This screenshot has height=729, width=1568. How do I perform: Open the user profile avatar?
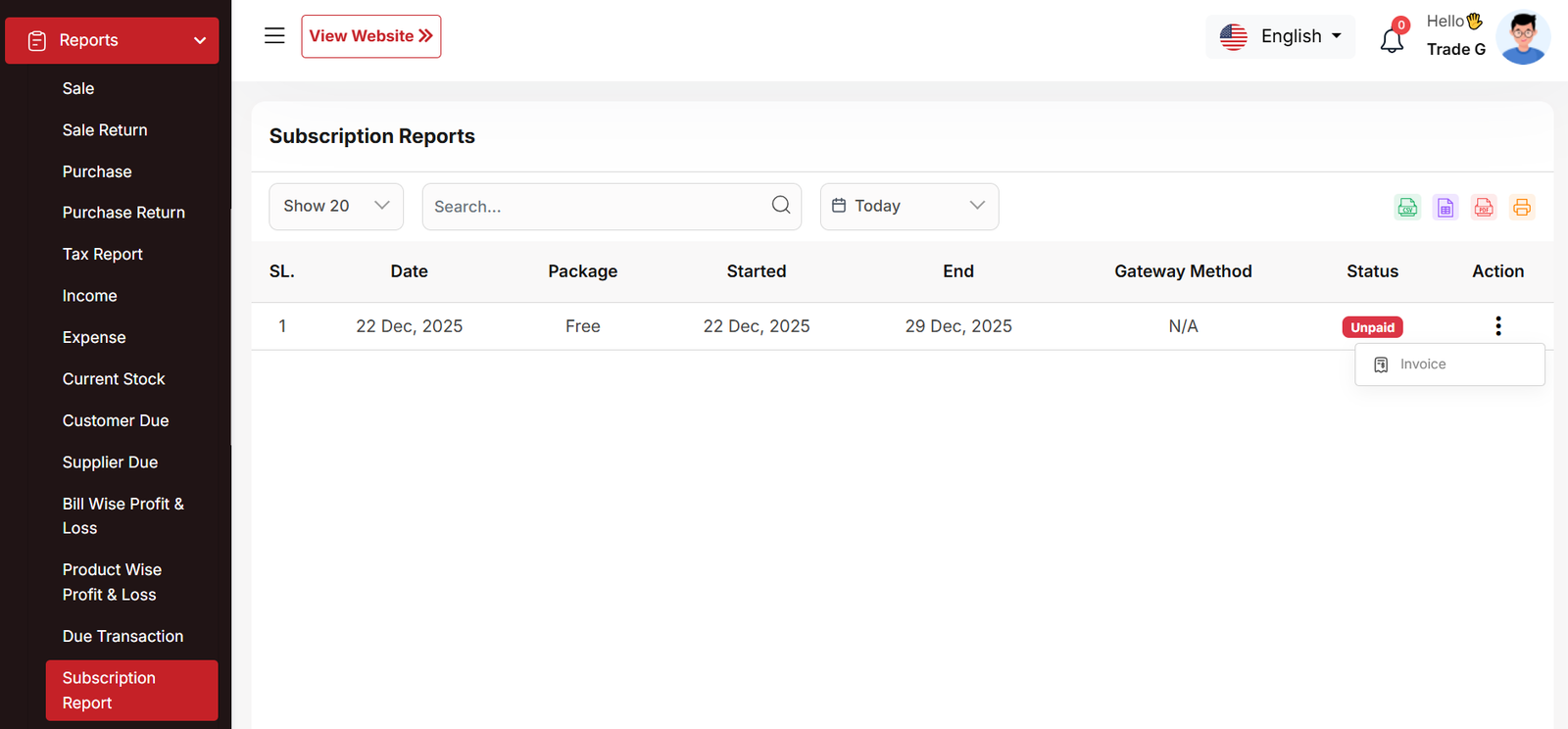[x=1523, y=37]
